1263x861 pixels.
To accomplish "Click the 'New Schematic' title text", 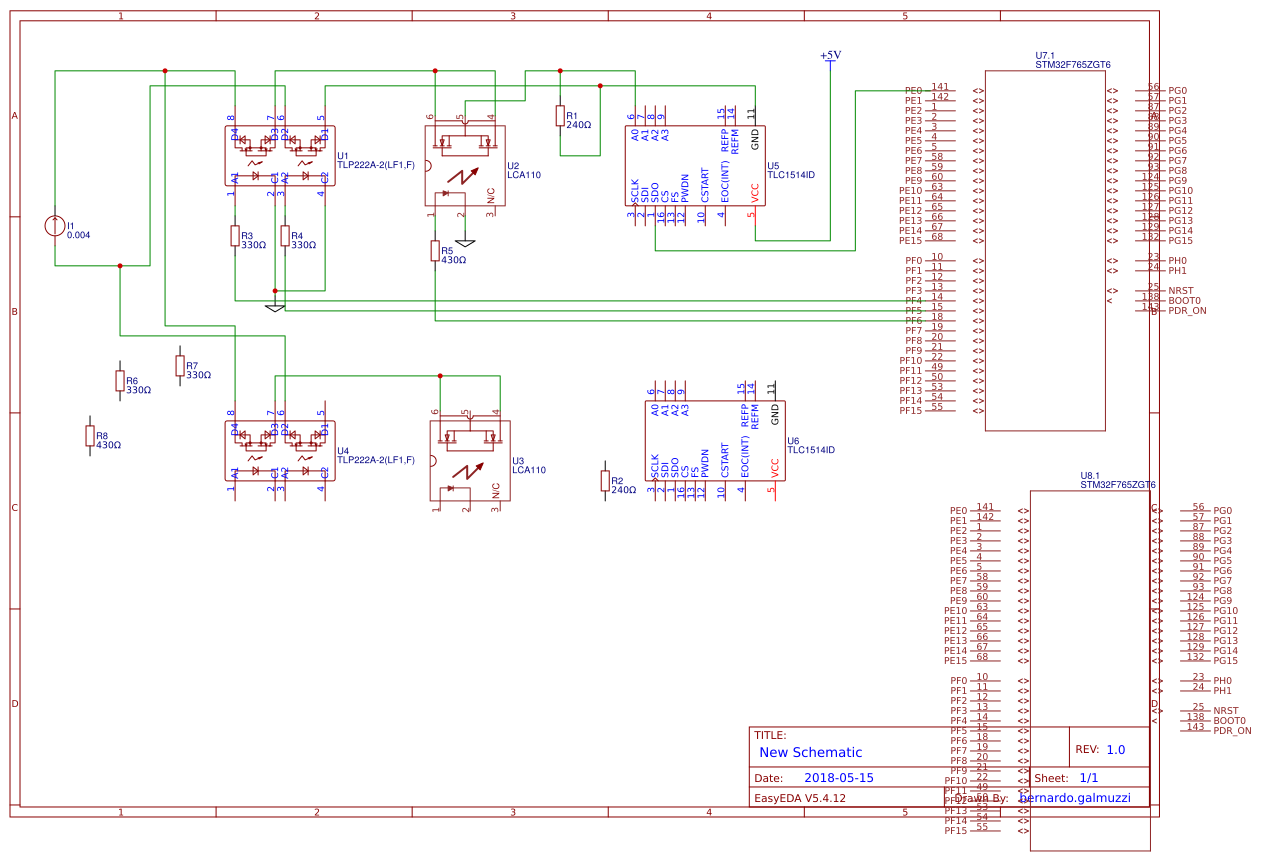I will tap(810, 753).
